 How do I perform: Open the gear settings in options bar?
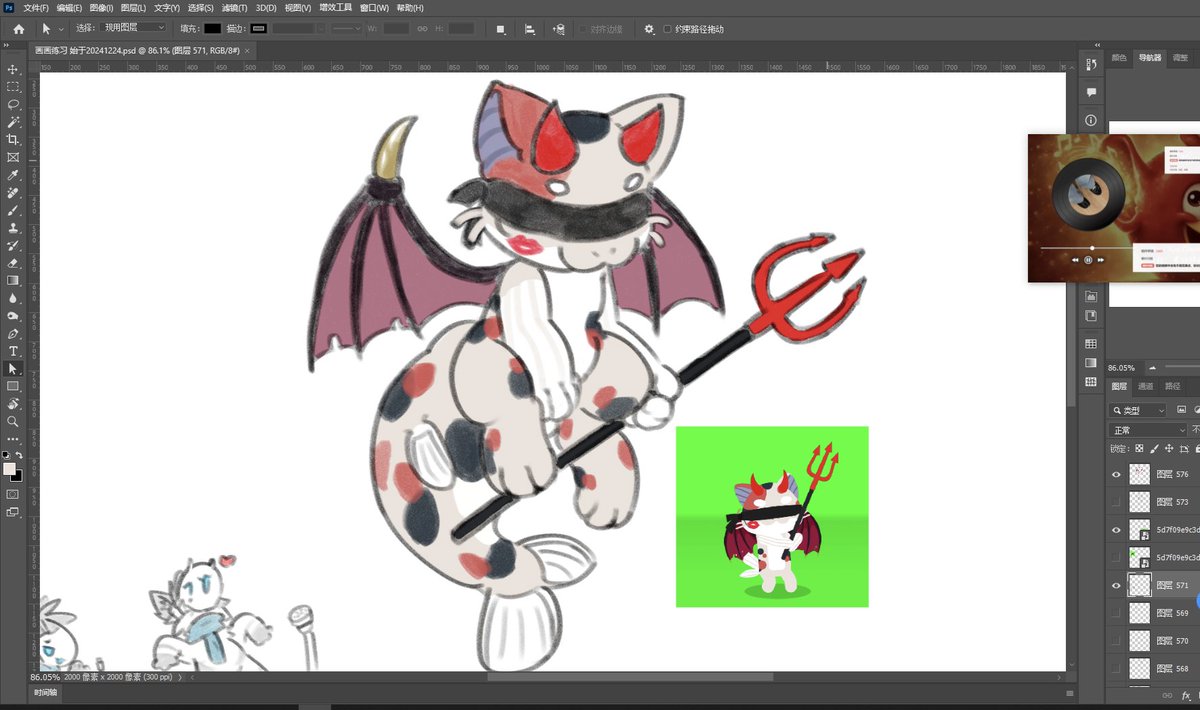pos(648,29)
